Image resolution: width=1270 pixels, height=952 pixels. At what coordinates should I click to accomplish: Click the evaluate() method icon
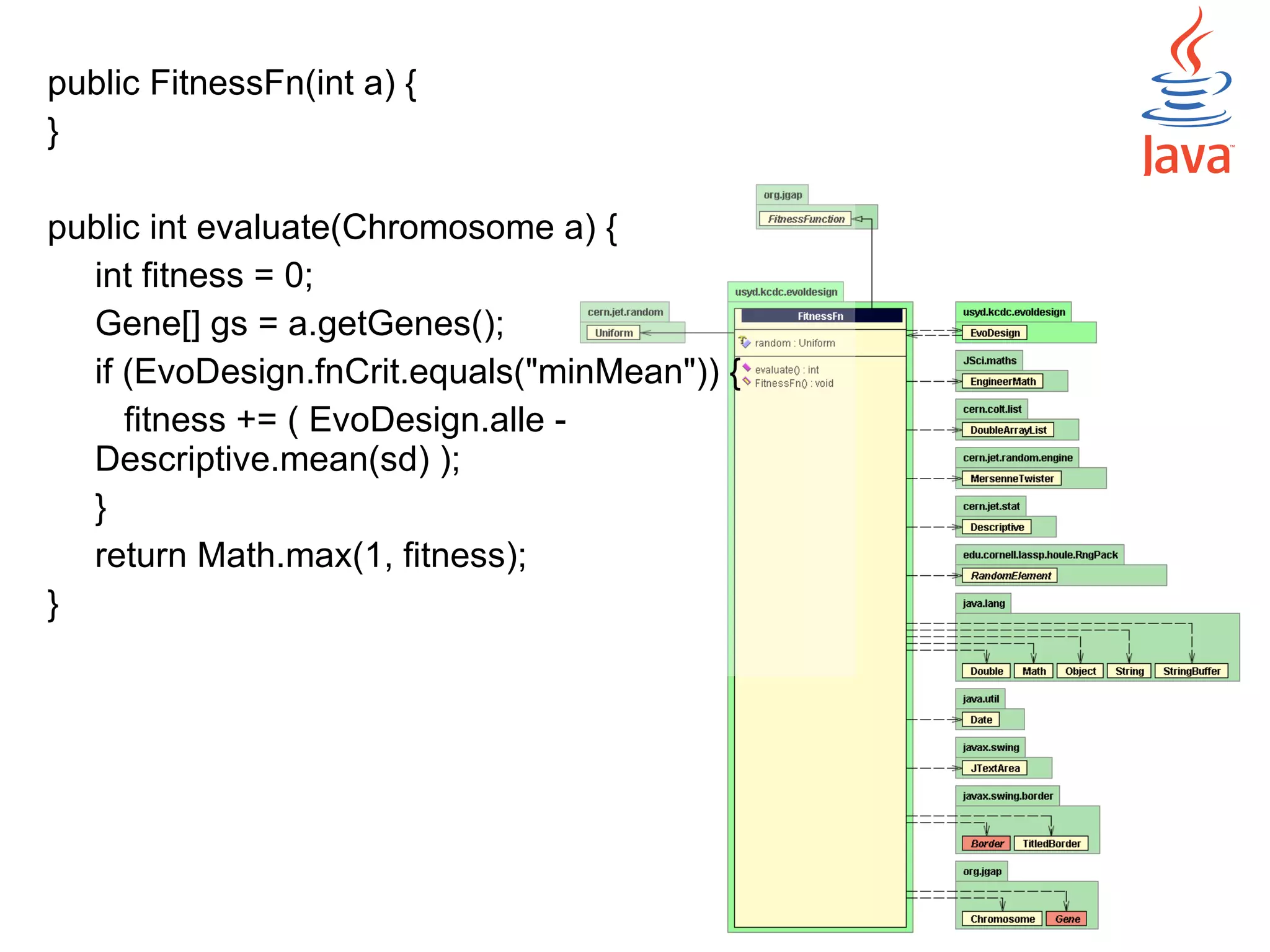pos(747,368)
